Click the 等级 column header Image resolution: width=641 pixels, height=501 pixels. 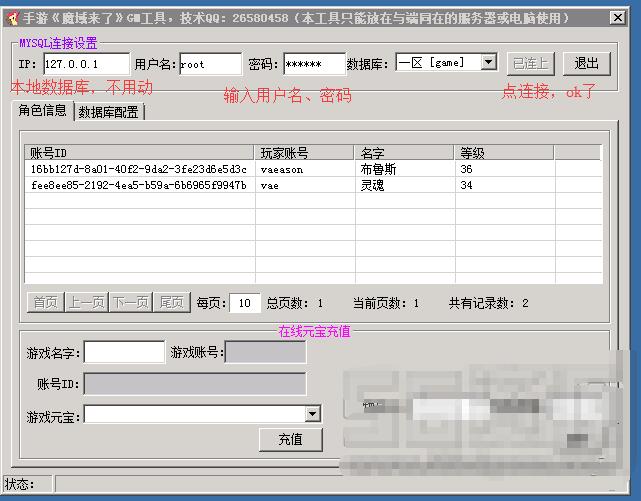(x=505, y=153)
